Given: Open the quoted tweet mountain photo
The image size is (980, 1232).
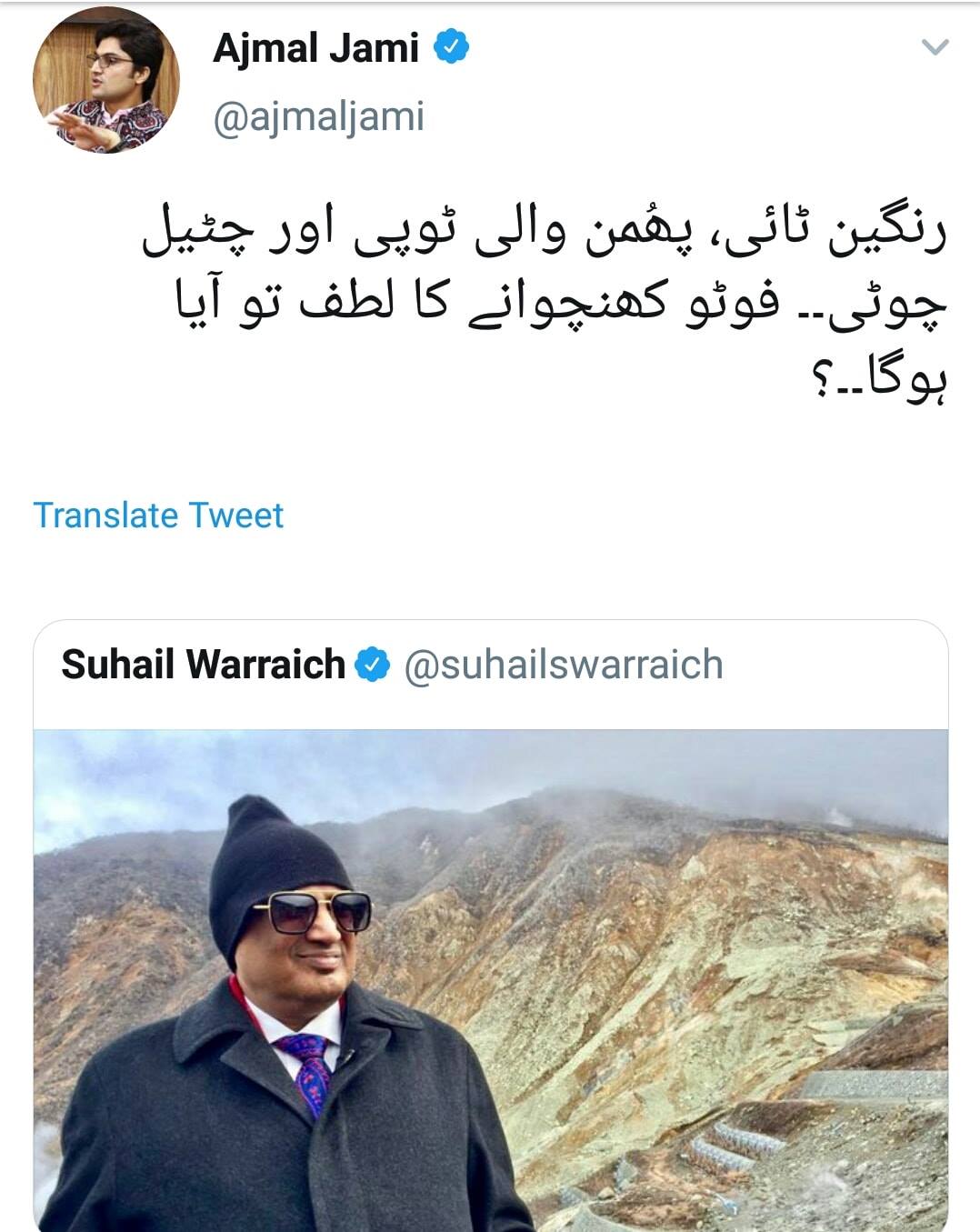Looking at the screenshot, I should click(491, 980).
